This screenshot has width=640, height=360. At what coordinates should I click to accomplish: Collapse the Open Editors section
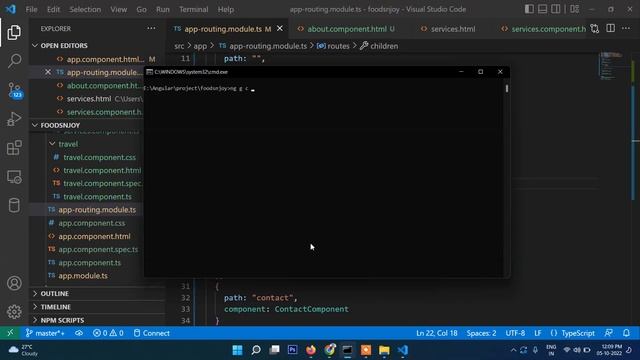(x=64, y=45)
